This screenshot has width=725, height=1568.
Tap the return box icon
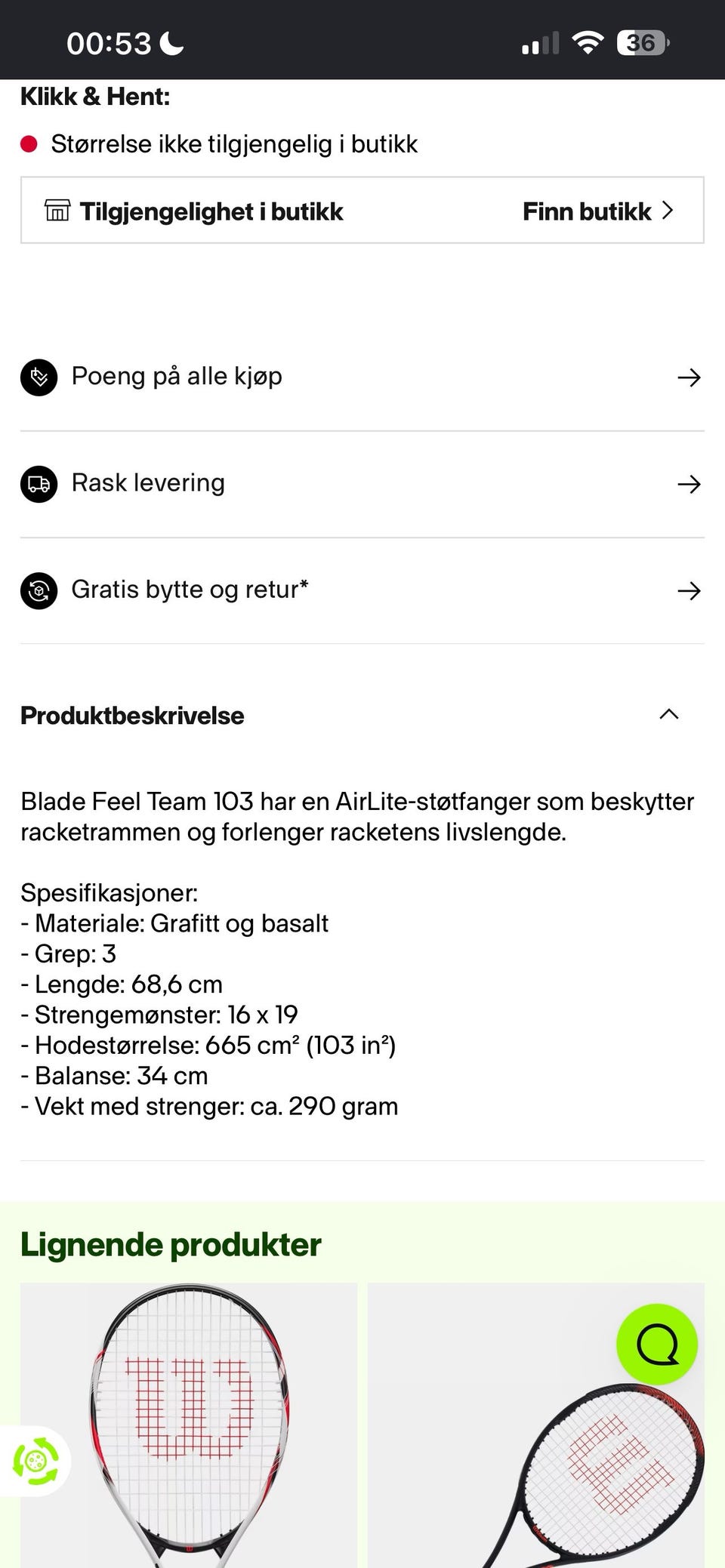pos(39,591)
